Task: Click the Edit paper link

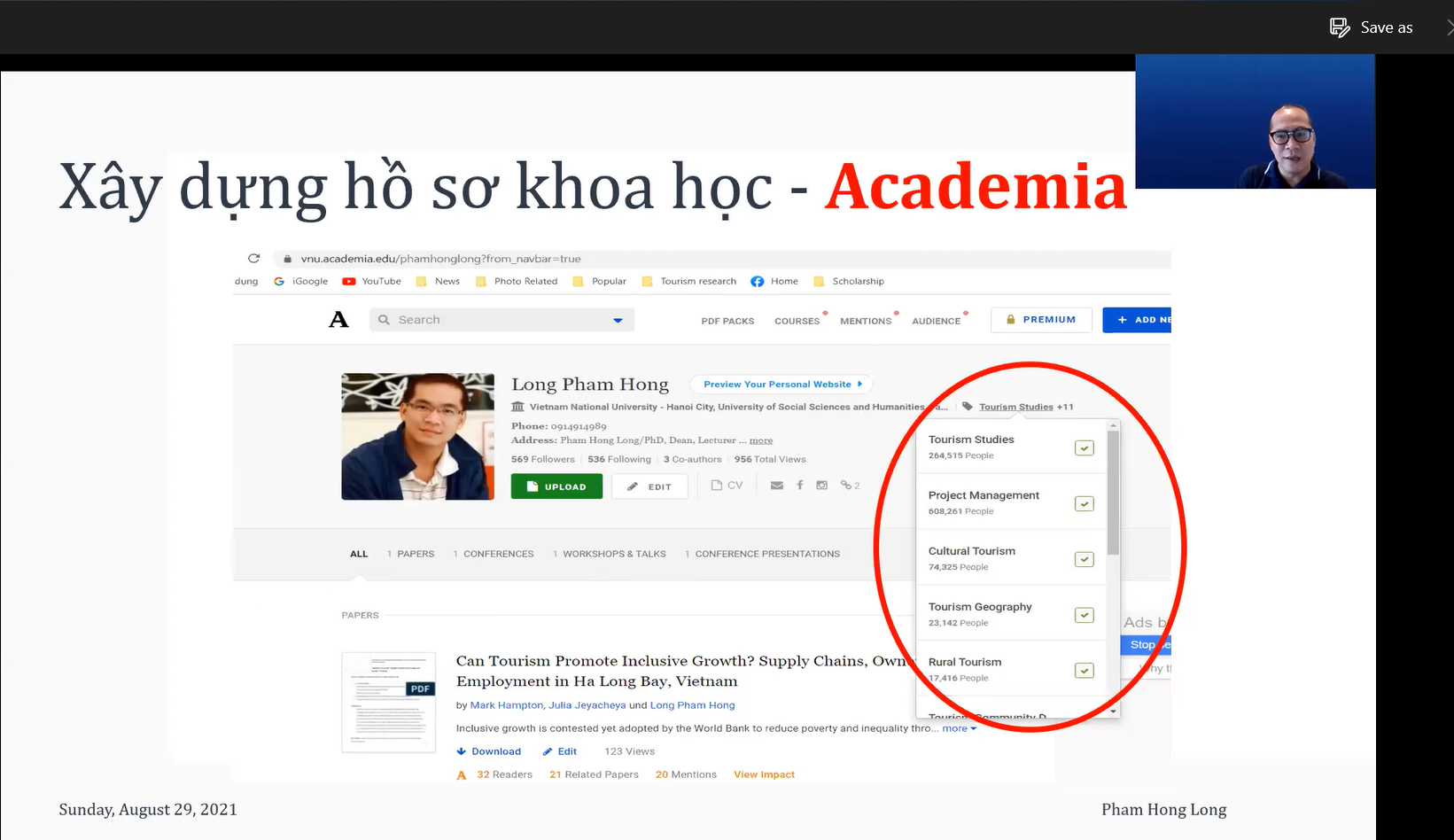Action: (x=560, y=751)
